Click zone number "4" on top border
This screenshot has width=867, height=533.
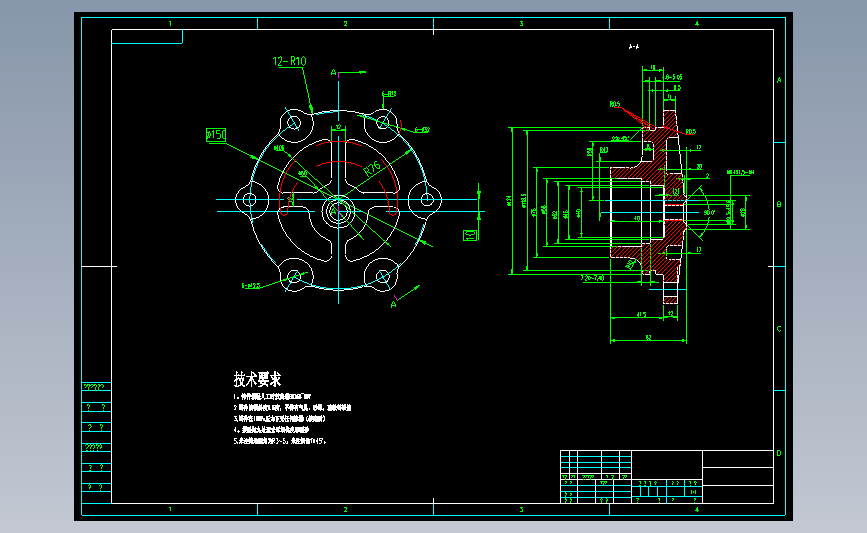tap(697, 24)
